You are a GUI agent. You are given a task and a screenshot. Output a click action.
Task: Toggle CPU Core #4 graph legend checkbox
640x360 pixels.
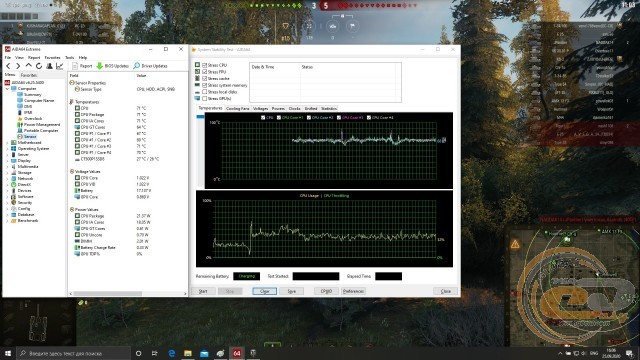[x=369, y=118]
